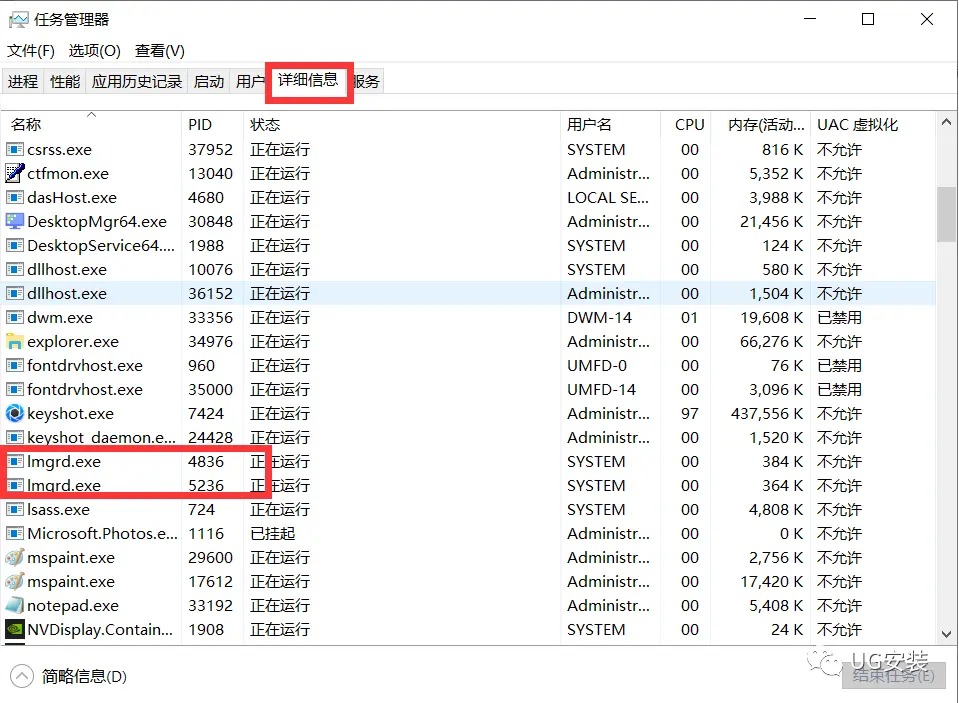Image resolution: width=959 pixels, height=703 pixels.
Task: Click the NVDisplay.Container NVIDIA icon
Action: click(x=15, y=630)
